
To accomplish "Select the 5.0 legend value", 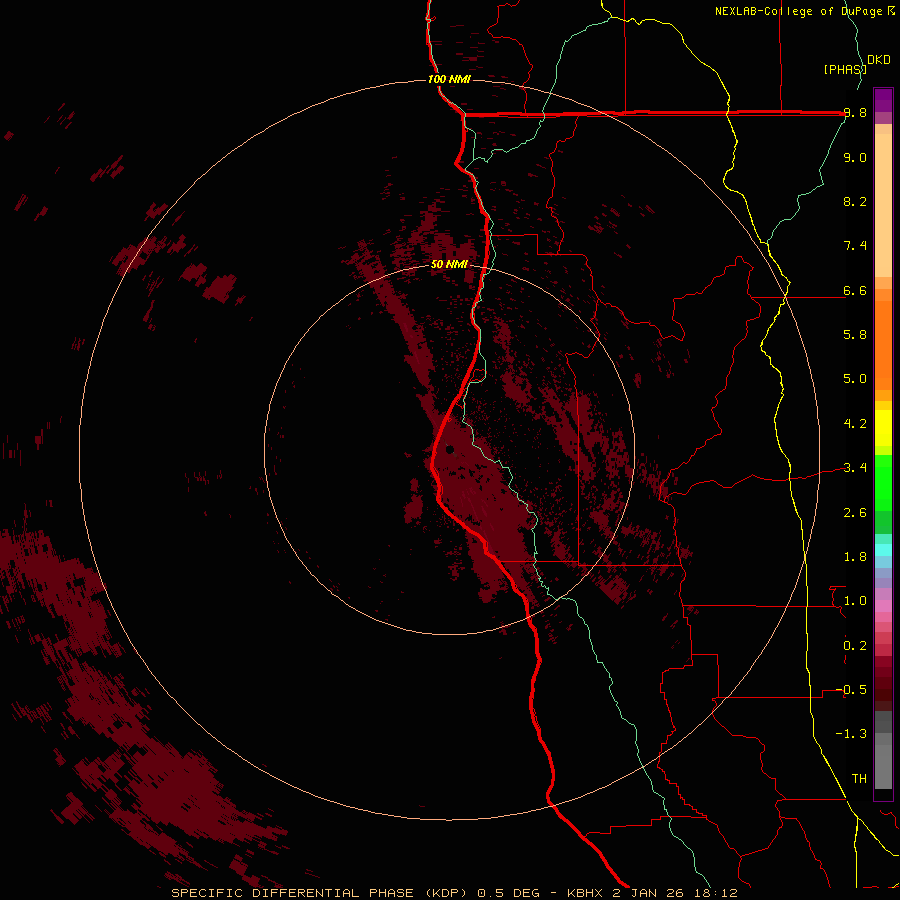I will [855, 379].
